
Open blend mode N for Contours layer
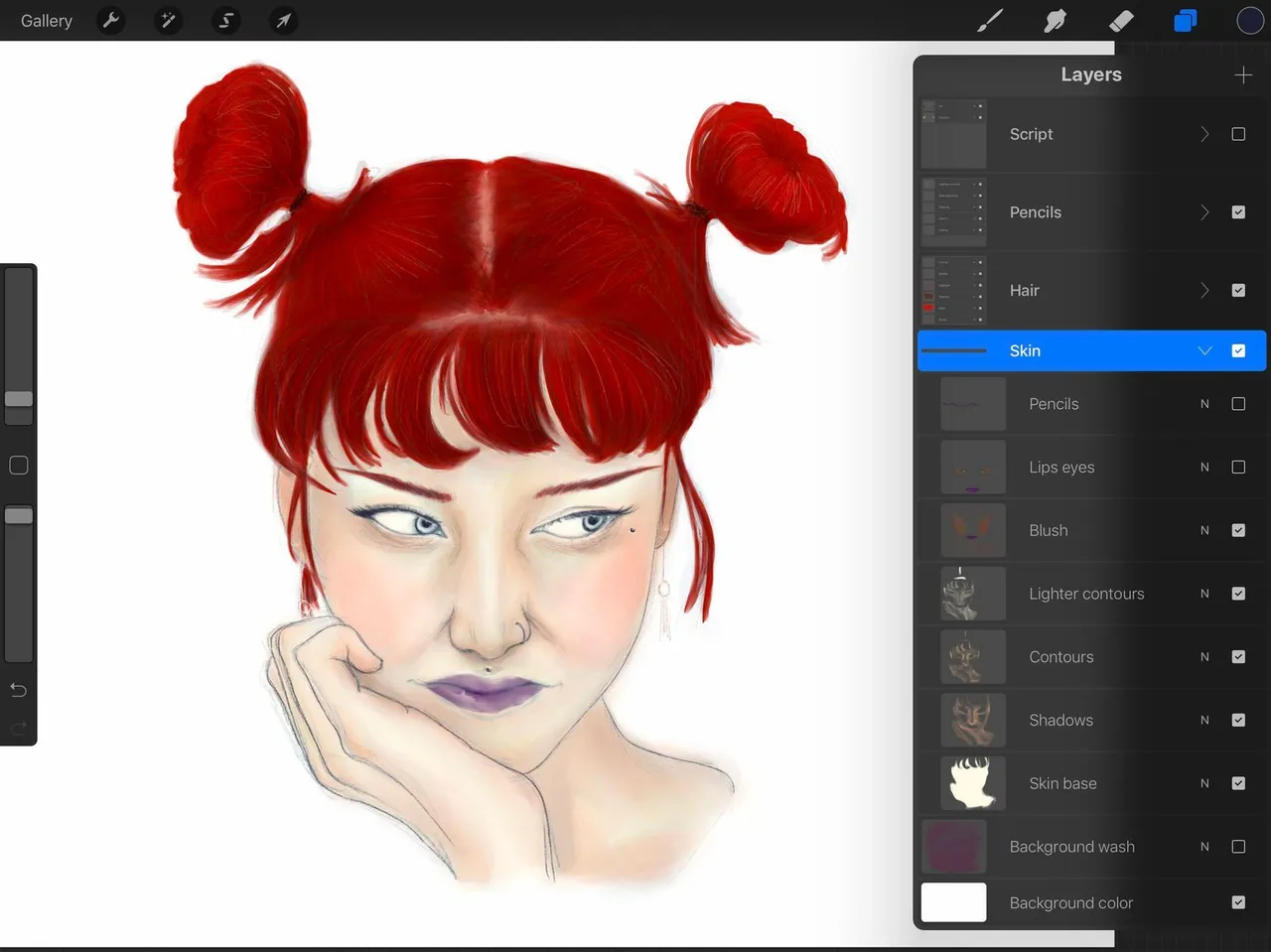coord(1204,657)
